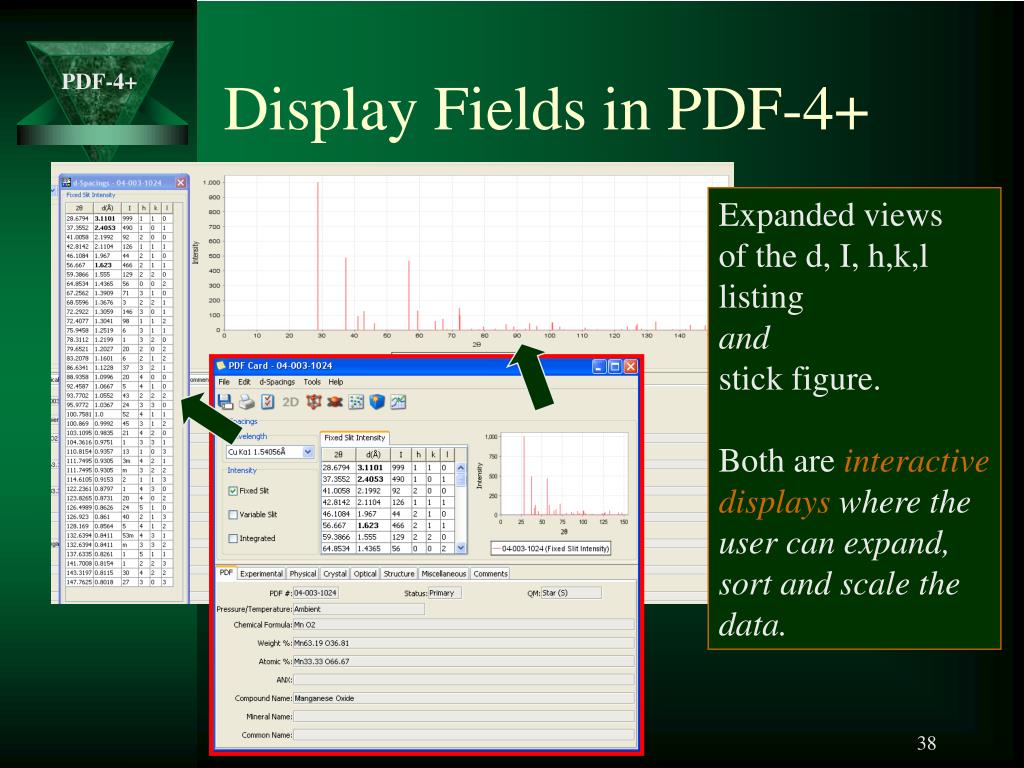This screenshot has height=768, width=1024.
Task: Click the orange-red bond/molecule toolbar icon
Action: 335,402
